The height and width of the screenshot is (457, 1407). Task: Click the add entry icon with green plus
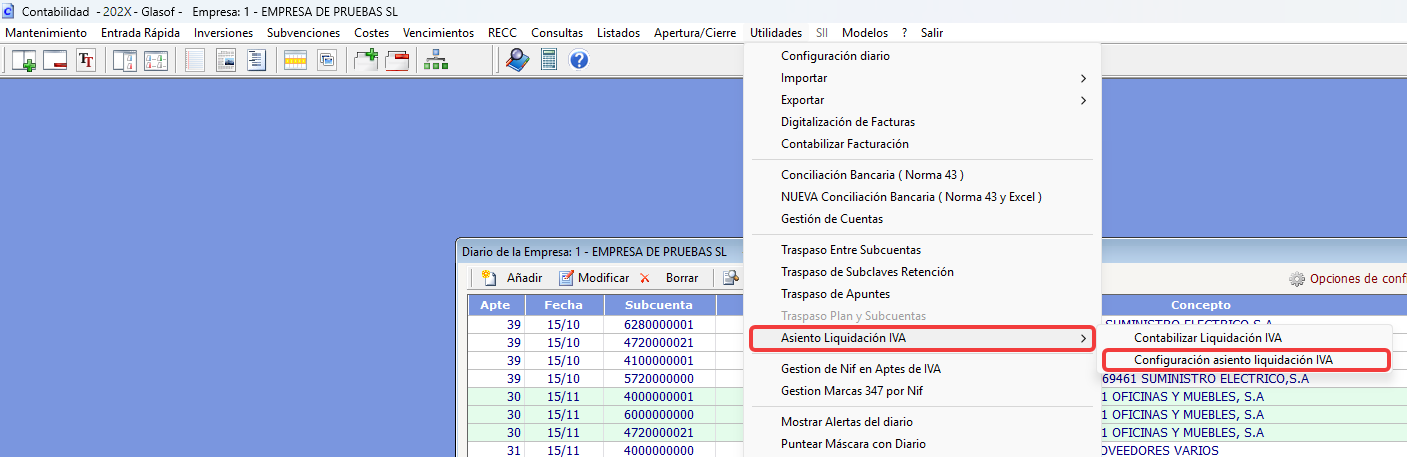(23, 60)
